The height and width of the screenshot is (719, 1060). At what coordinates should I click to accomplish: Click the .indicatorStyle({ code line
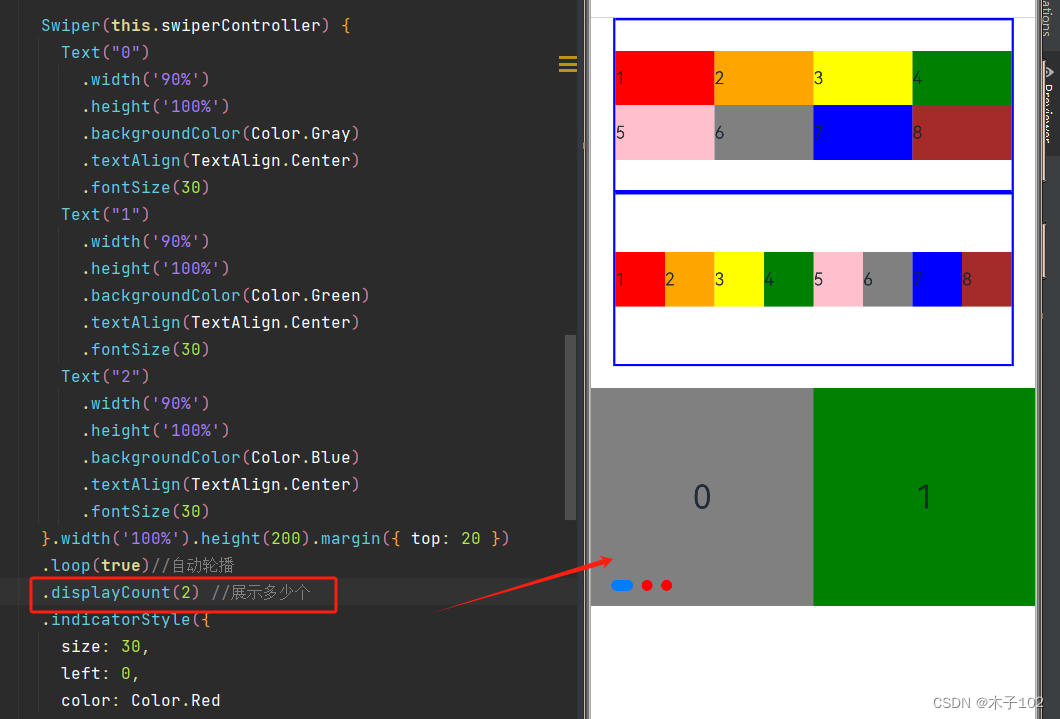126,620
